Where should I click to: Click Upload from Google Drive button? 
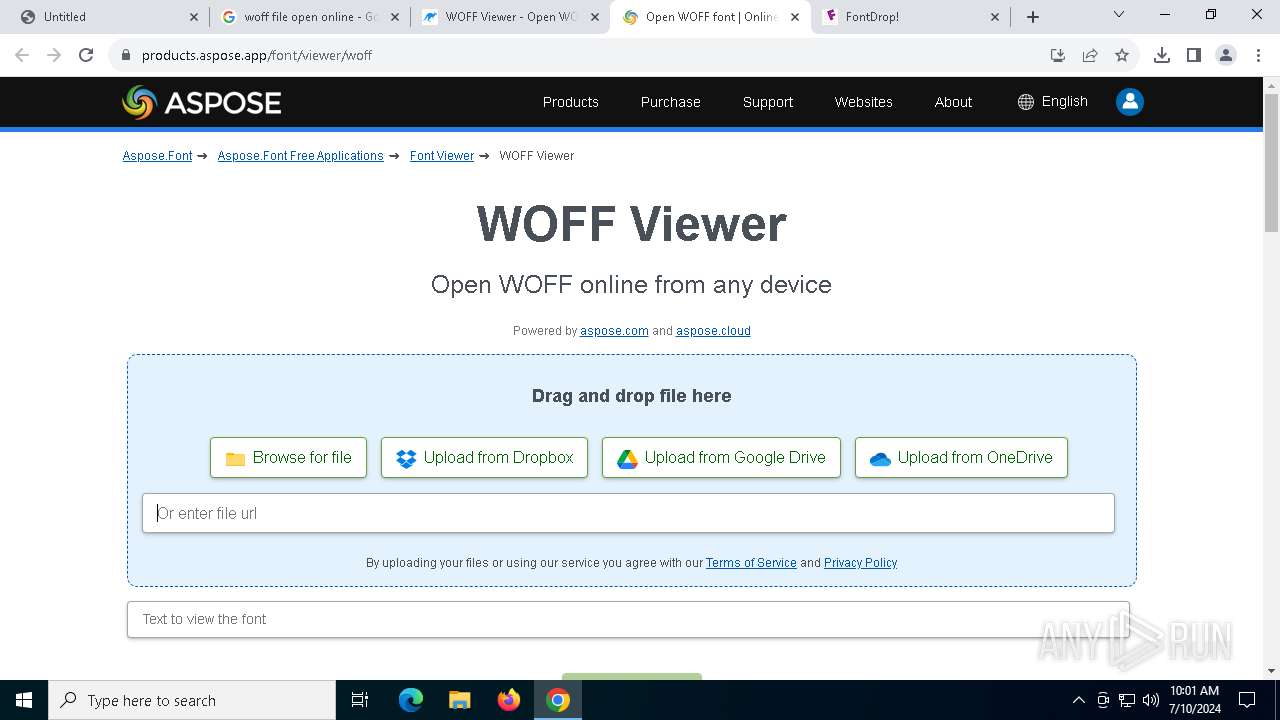pos(721,458)
